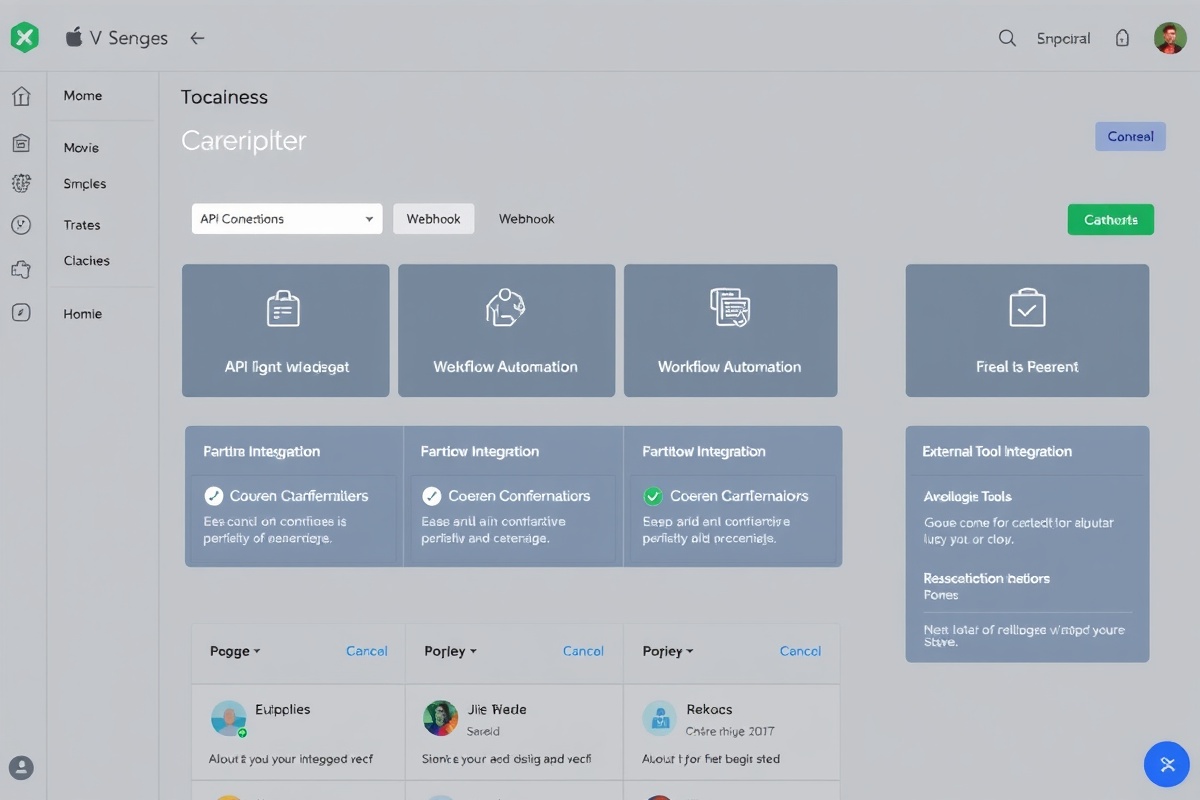Image resolution: width=1200 pixels, height=800 pixels.
Task: Click the clock icon beside Trates
Action: point(21,225)
